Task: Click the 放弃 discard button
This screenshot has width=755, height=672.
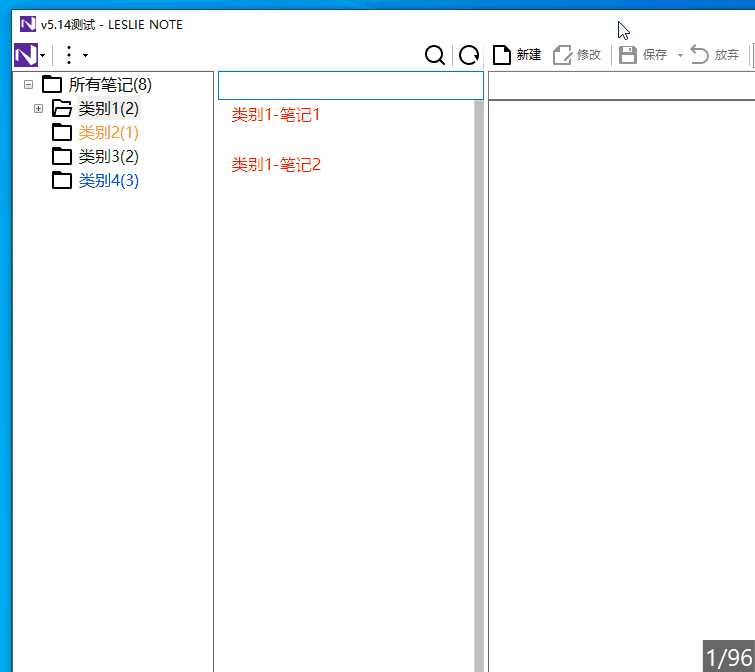Action: coord(715,55)
